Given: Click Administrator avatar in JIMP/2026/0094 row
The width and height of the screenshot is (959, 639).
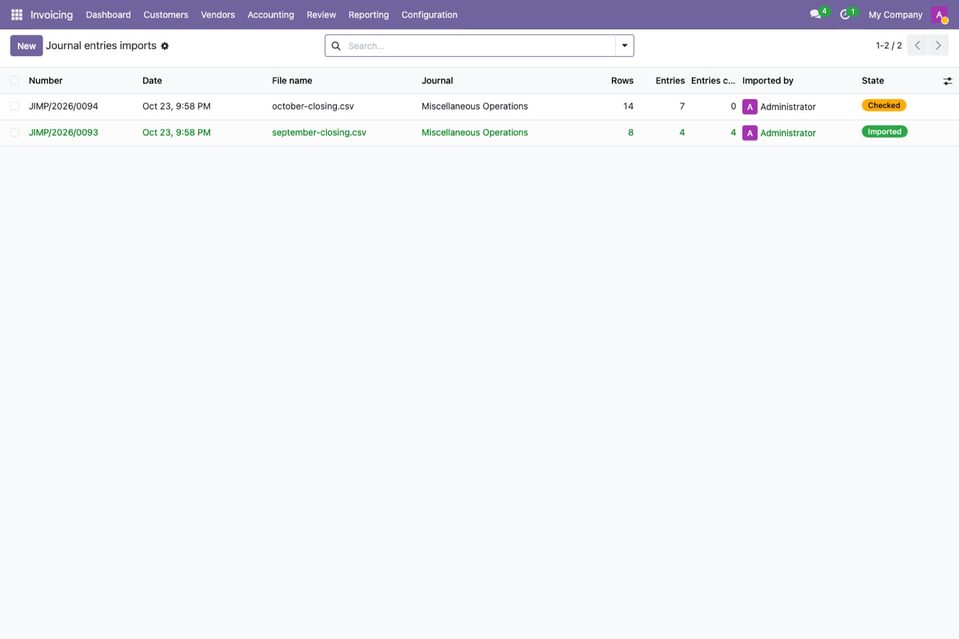Looking at the screenshot, I should tap(750, 106).
